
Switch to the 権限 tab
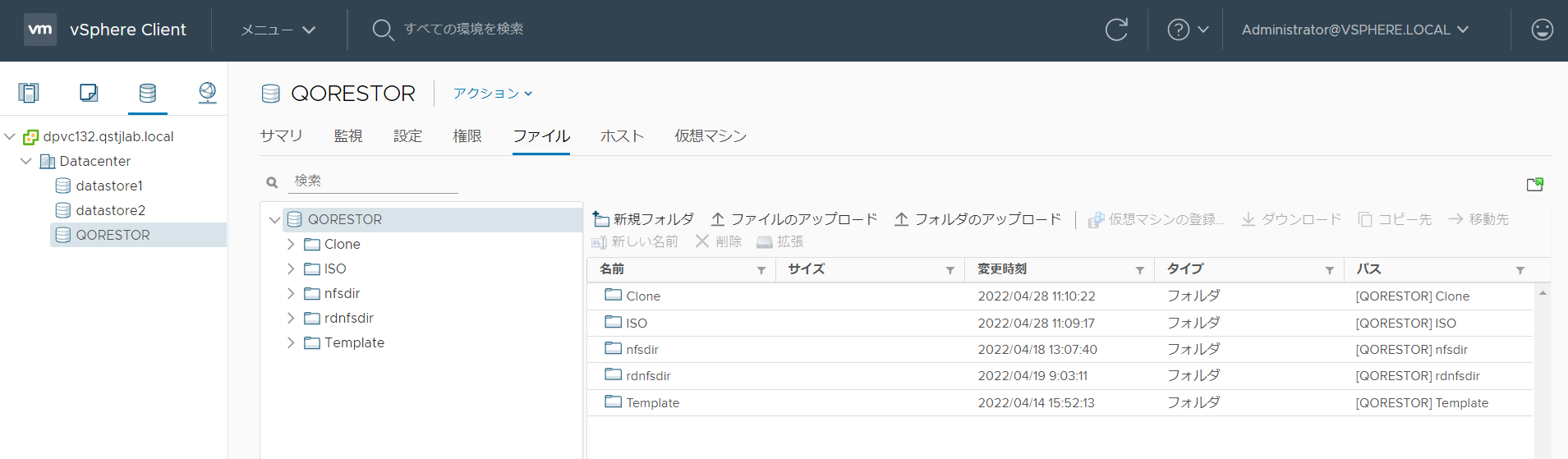click(x=467, y=136)
